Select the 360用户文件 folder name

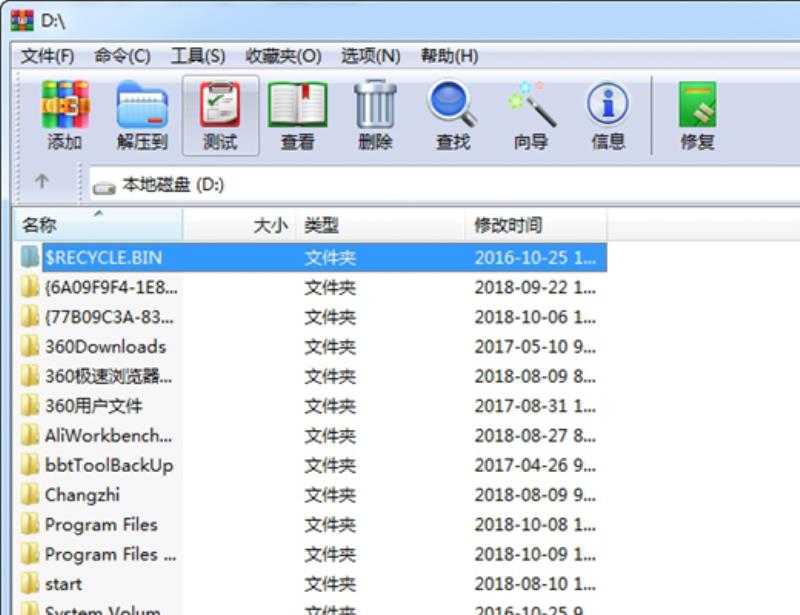click(94, 406)
